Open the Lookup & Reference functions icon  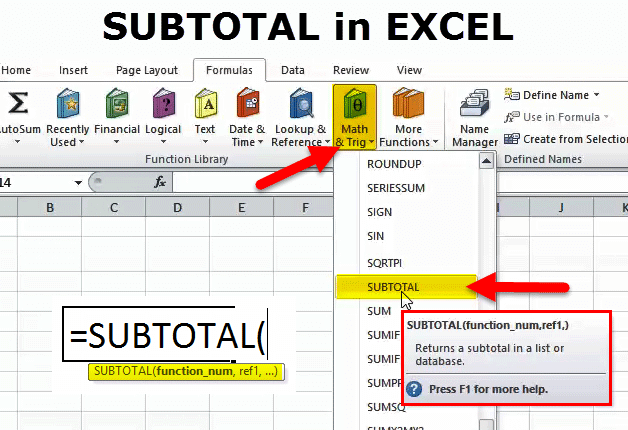[300, 103]
